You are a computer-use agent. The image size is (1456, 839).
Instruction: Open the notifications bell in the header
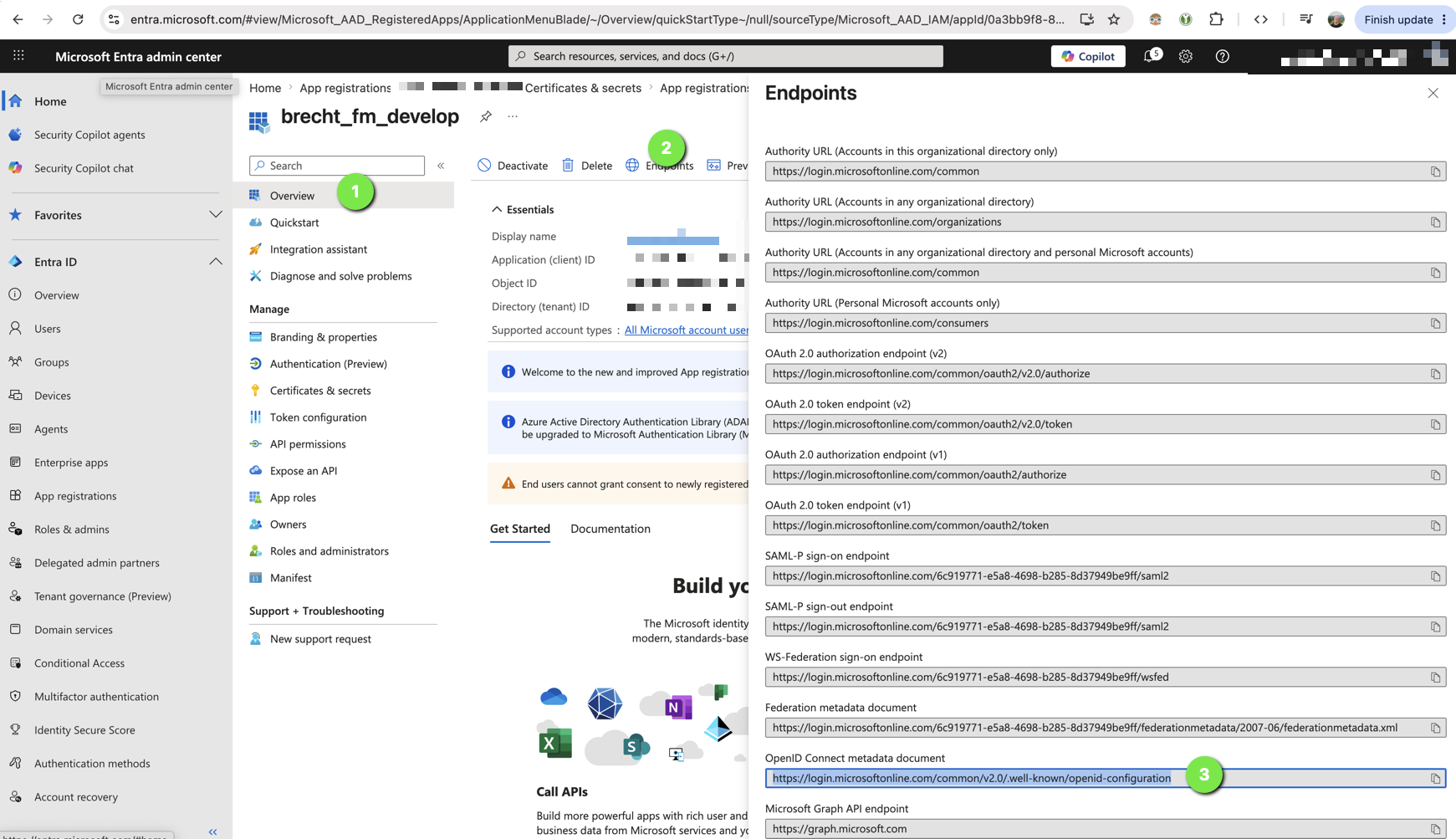[x=1152, y=56]
